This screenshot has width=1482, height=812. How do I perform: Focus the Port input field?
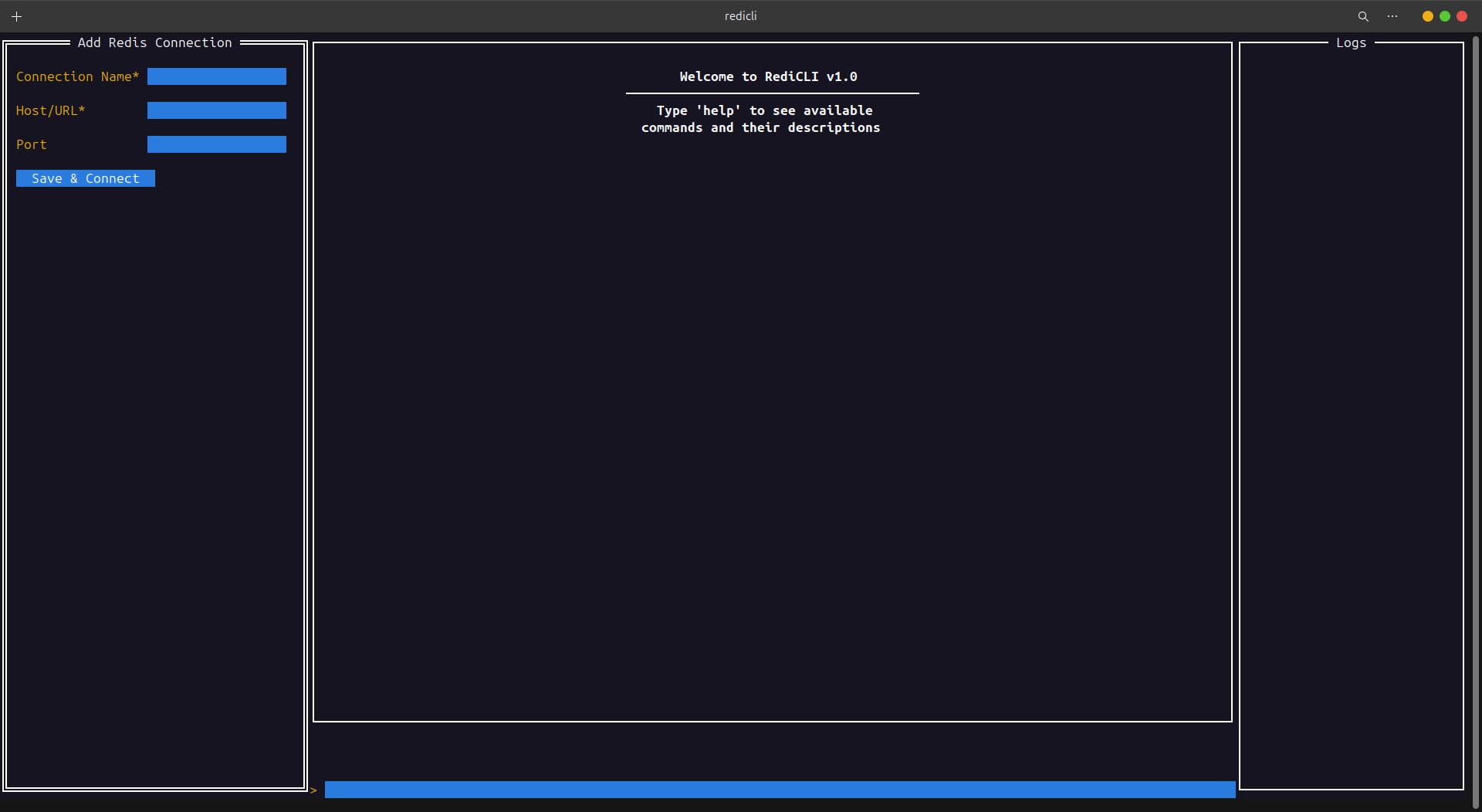click(x=216, y=144)
